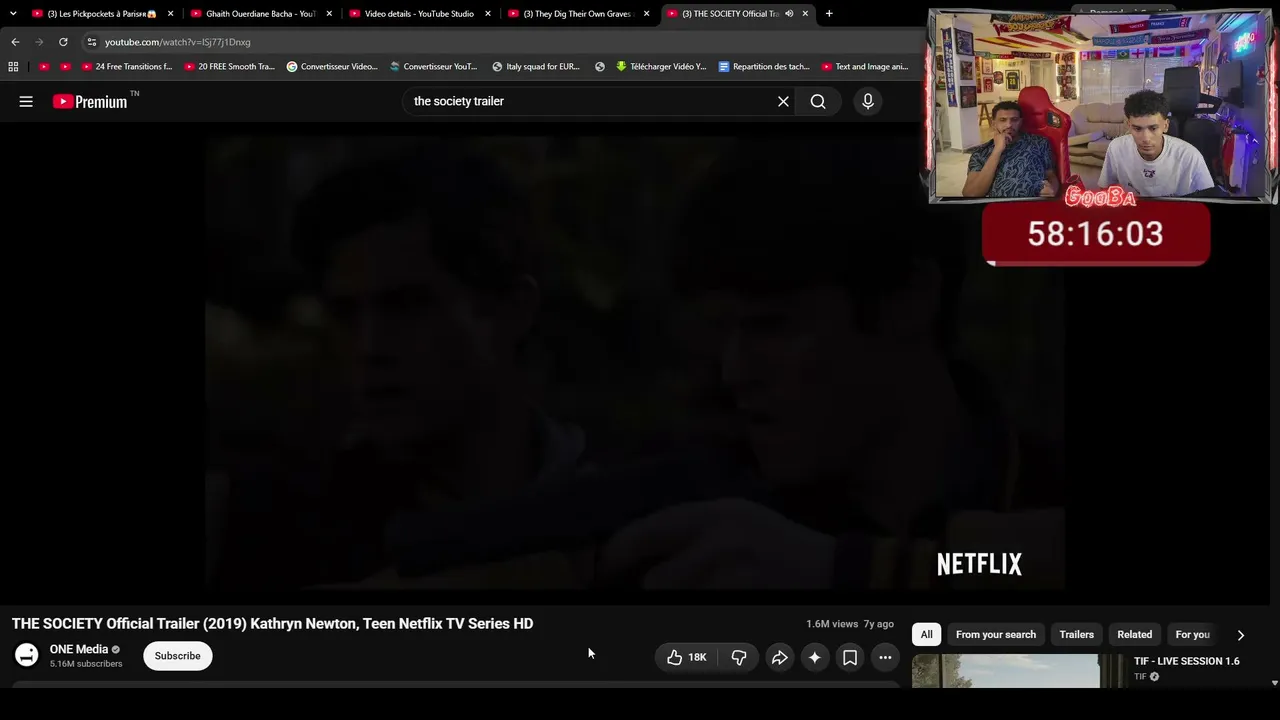Share the video via arrow icon
This screenshot has height=720, width=1280.
coord(779,657)
